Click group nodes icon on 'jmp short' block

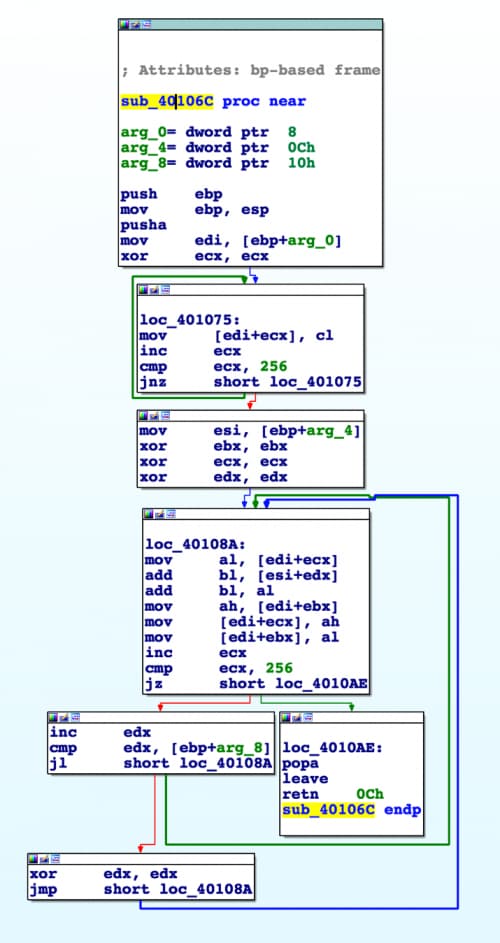[55, 859]
